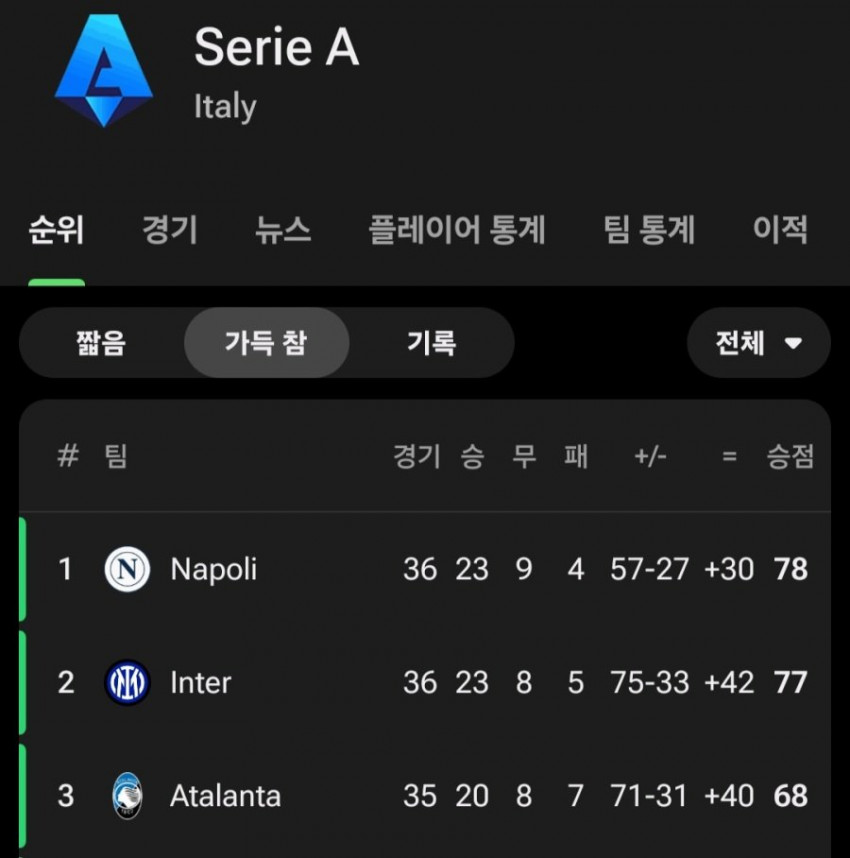The height and width of the screenshot is (858, 850).
Task: Switch to the 경기 matches tab
Action: tap(170, 230)
